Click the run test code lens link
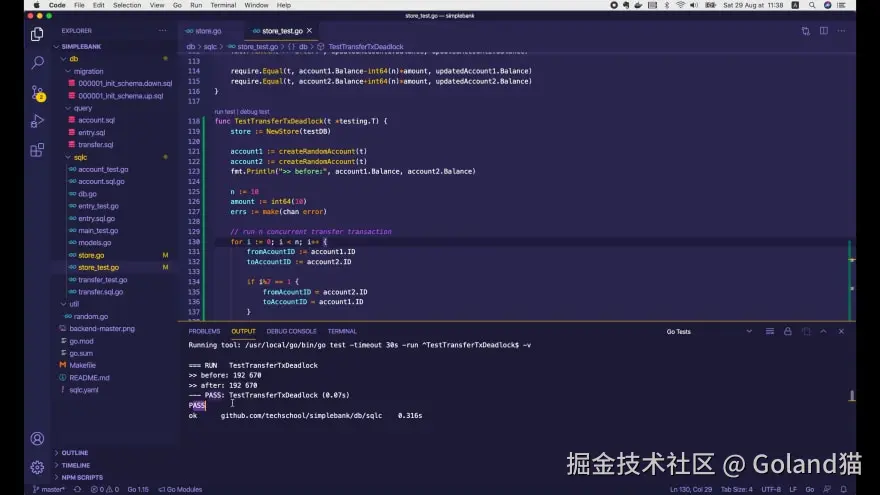880x495 pixels. 224,112
